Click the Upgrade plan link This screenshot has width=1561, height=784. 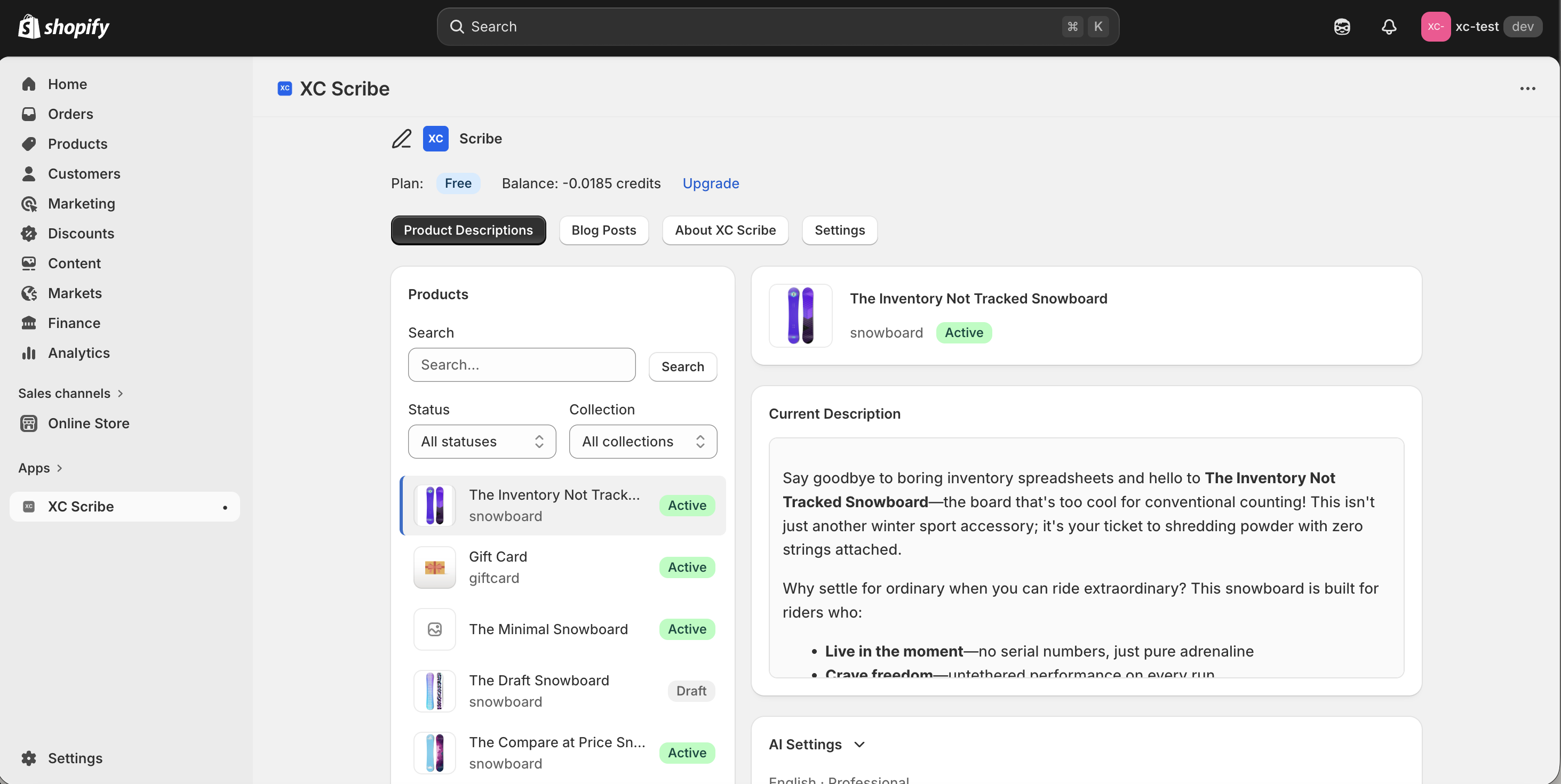[710, 183]
